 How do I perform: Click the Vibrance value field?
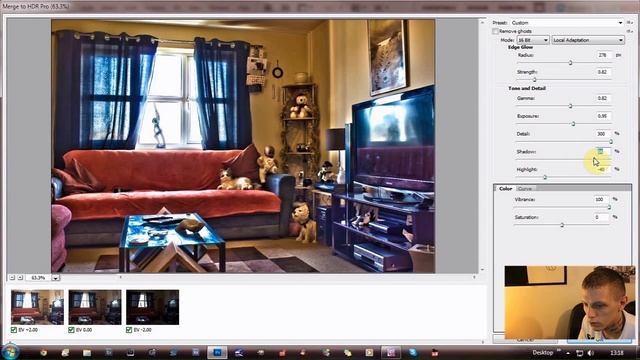(x=601, y=199)
